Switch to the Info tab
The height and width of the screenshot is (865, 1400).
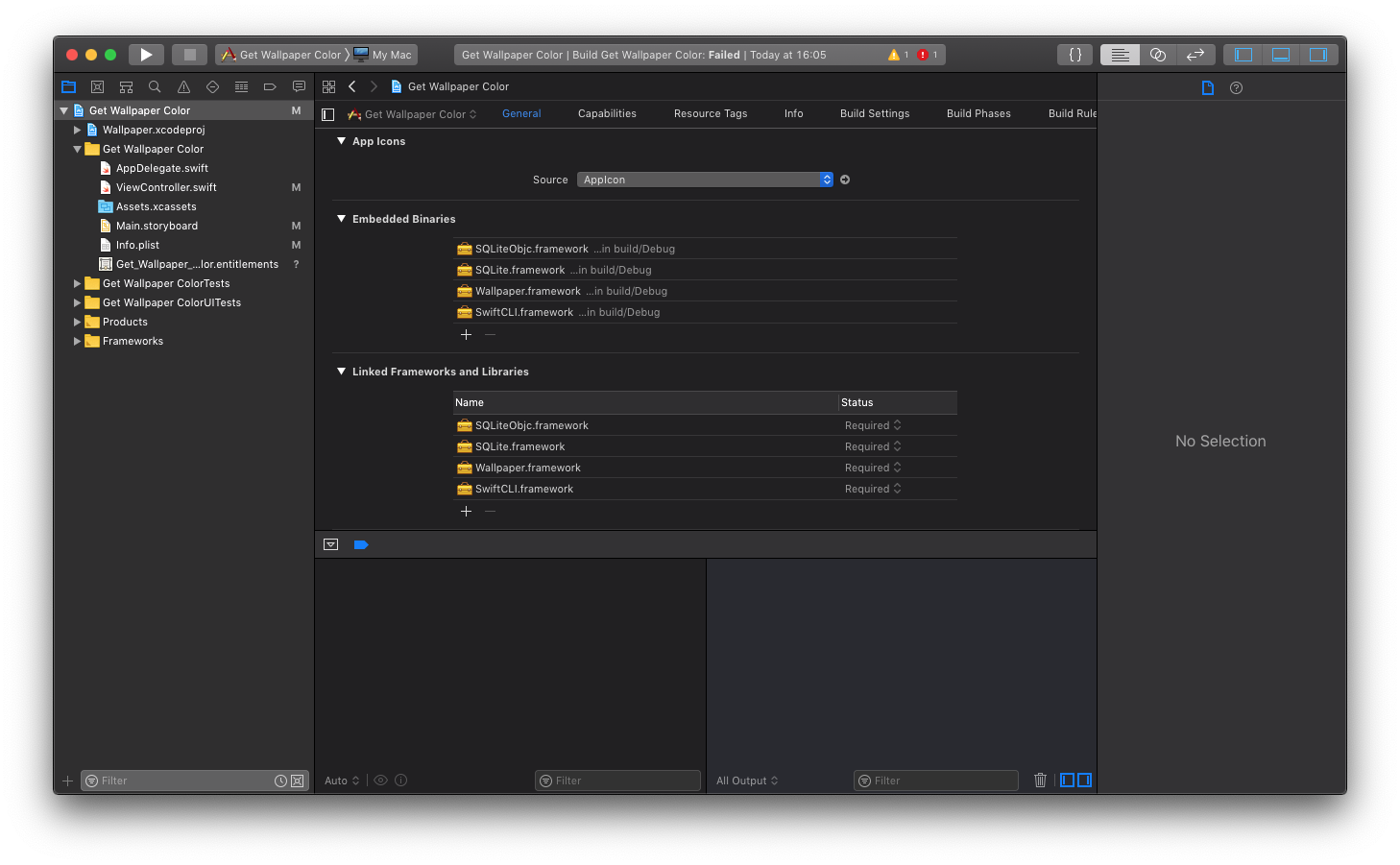tap(793, 113)
